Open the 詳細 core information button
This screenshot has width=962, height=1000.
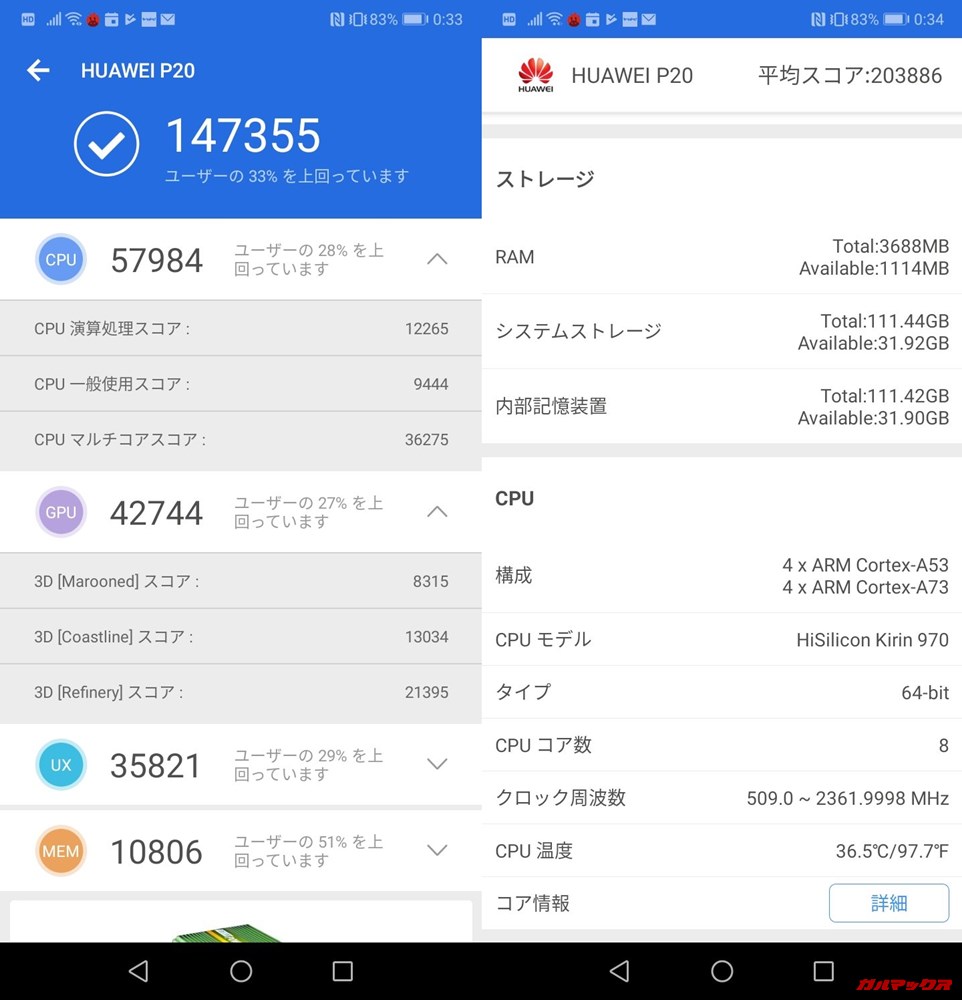click(x=889, y=903)
